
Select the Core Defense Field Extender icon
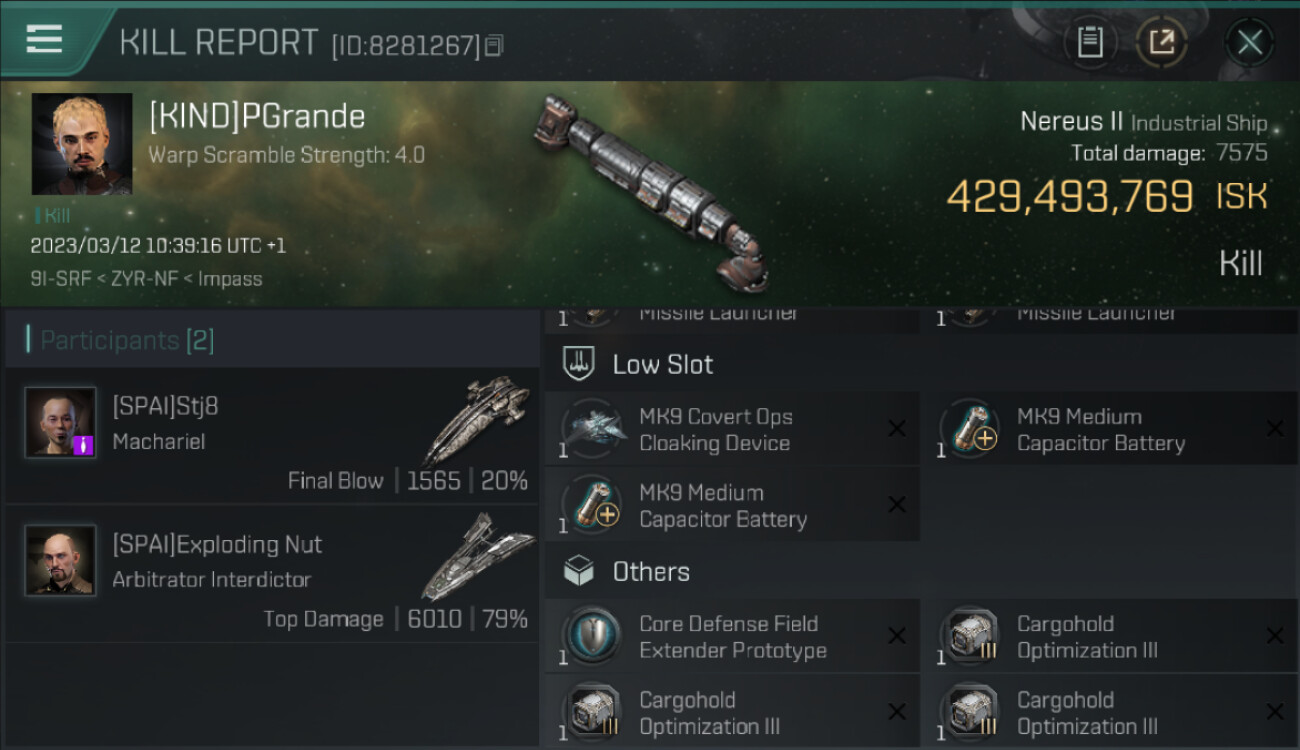(592, 637)
